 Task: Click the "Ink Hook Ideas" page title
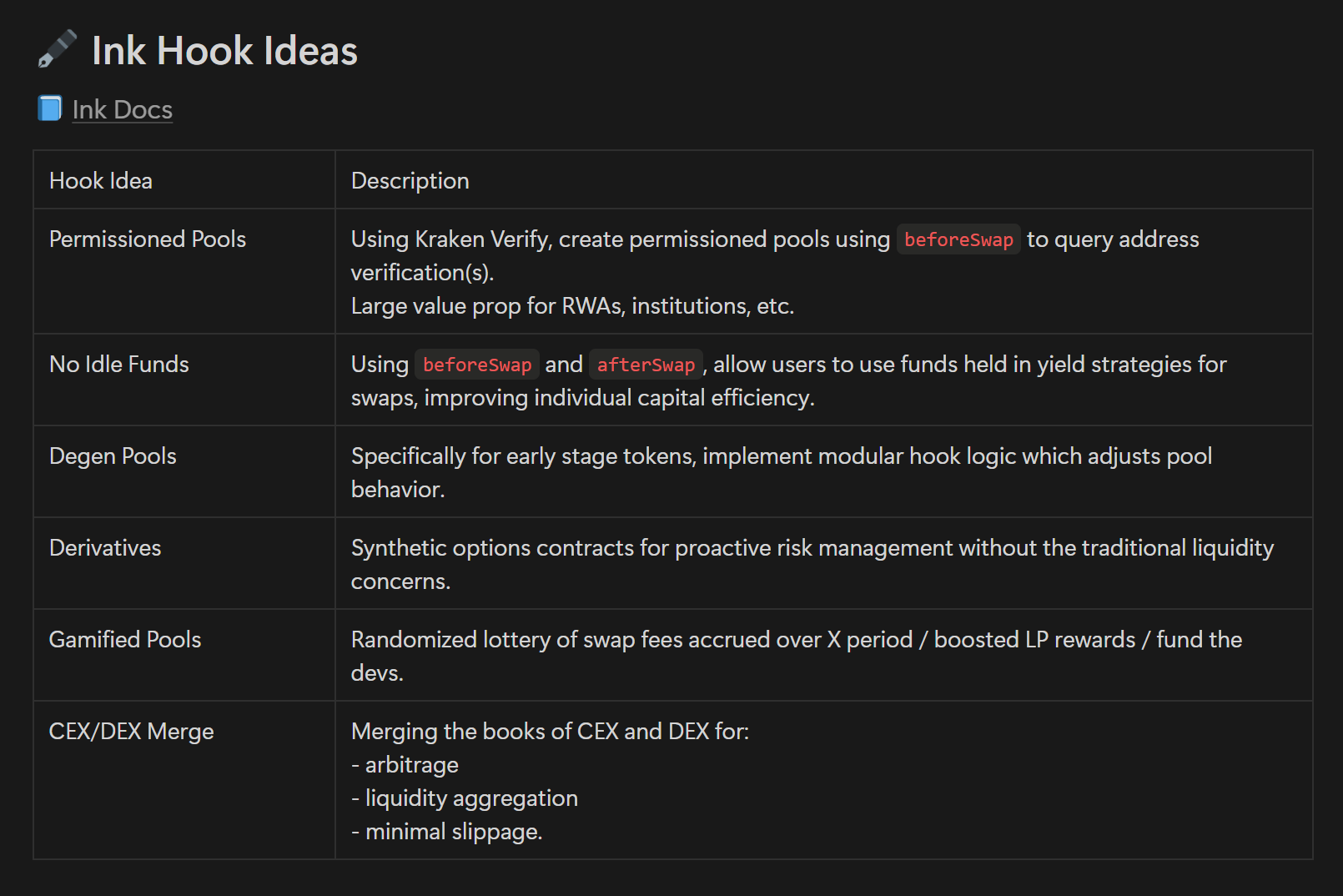tap(224, 51)
